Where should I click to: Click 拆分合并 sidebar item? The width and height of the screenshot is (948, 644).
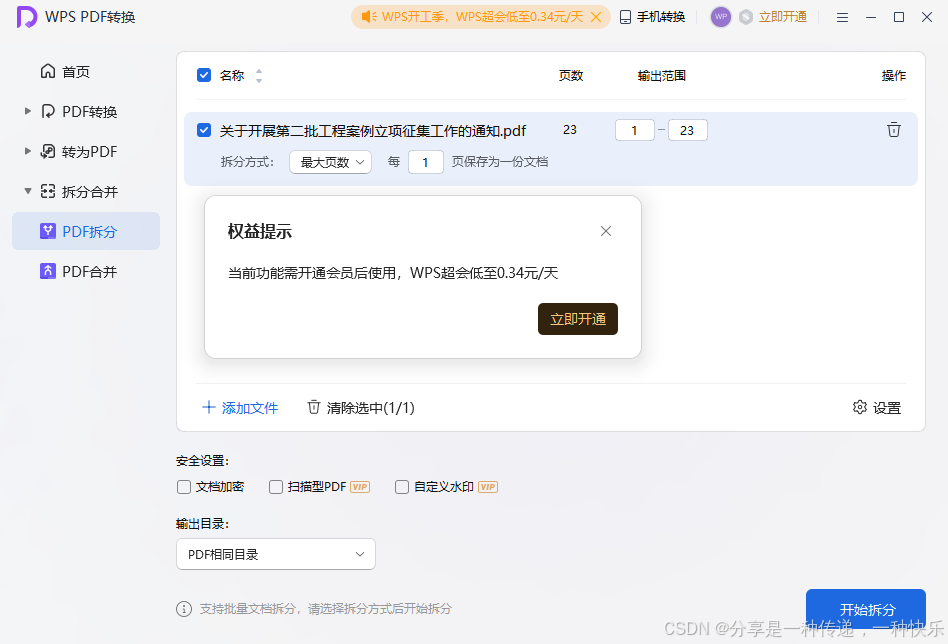(79, 192)
